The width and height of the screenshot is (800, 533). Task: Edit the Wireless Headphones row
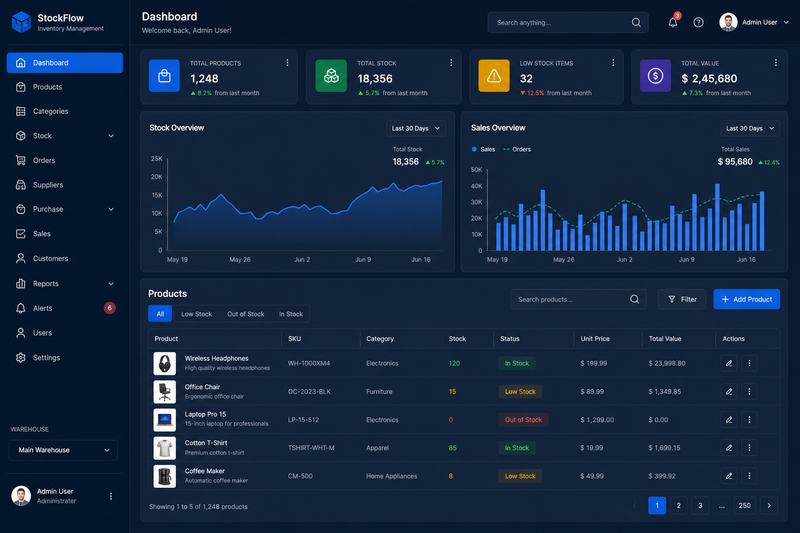tap(729, 363)
